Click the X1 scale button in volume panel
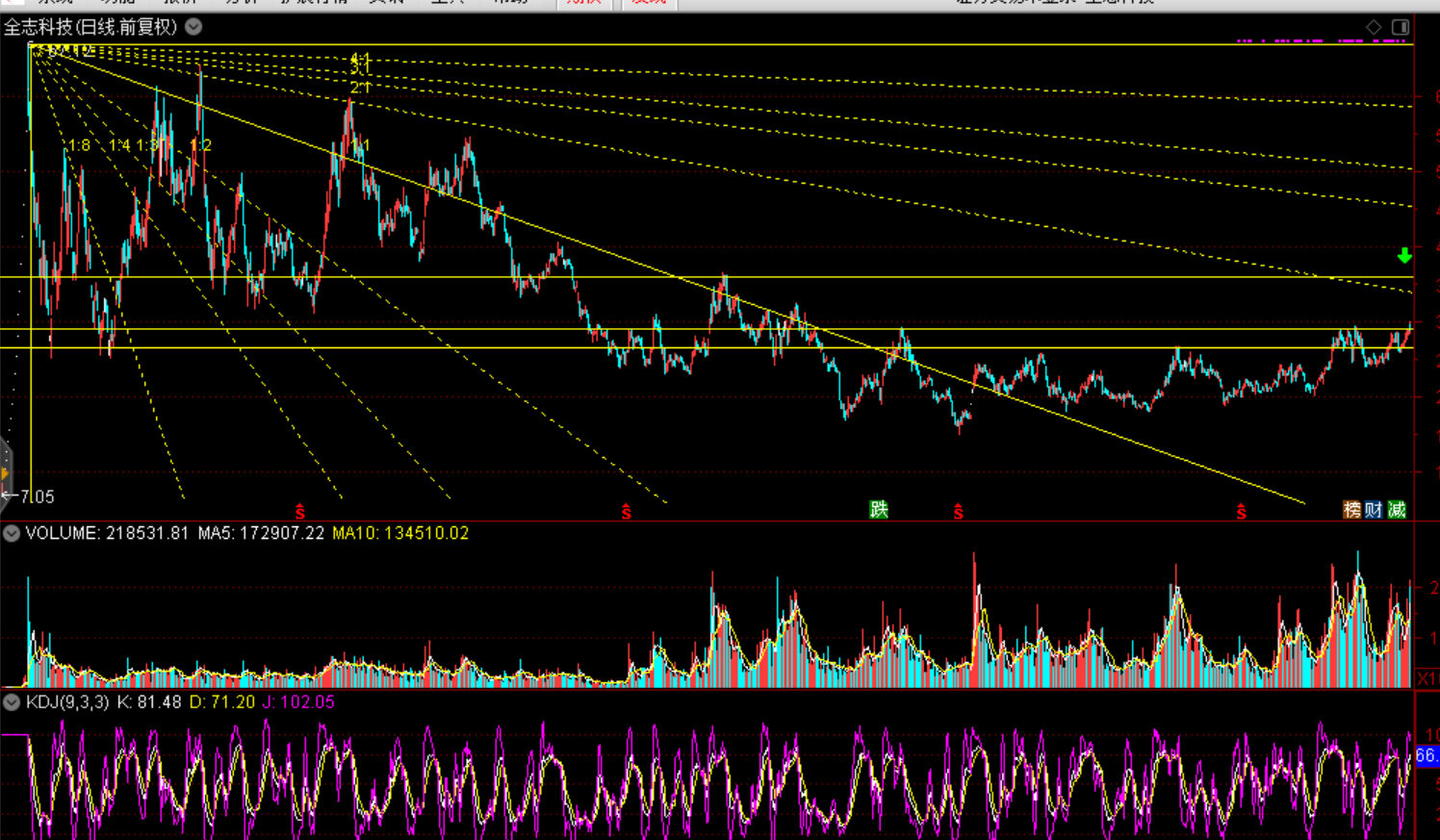 pos(1427,678)
